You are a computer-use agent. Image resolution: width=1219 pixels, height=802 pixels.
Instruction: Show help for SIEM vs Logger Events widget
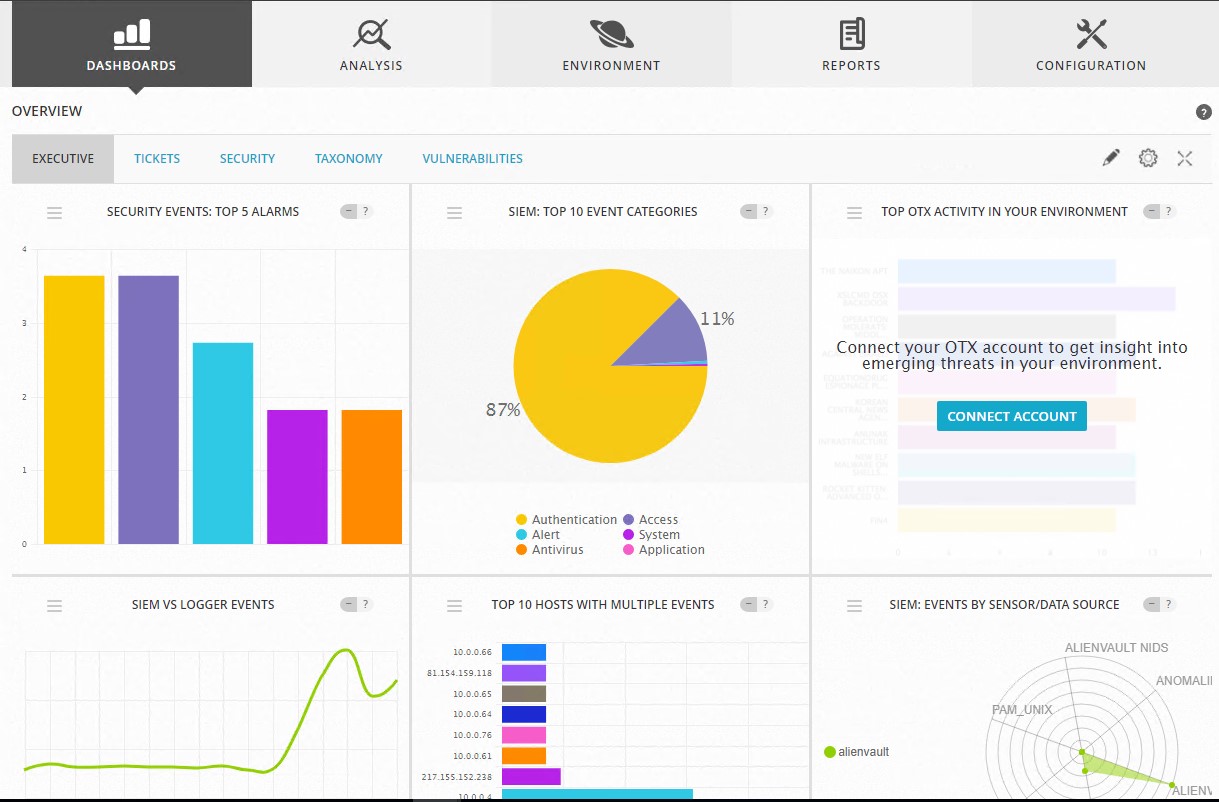coord(366,605)
